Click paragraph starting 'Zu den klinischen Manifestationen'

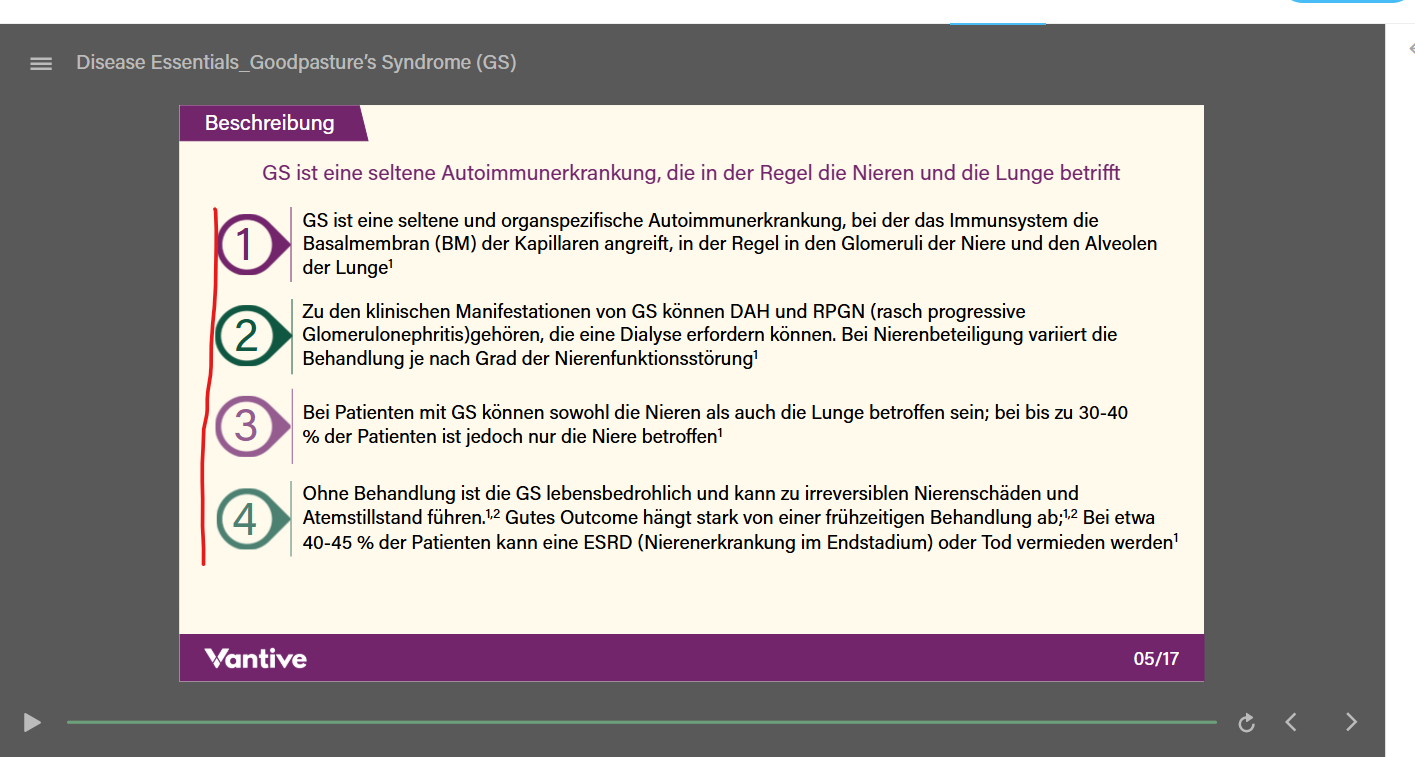[x=710, y=335]
